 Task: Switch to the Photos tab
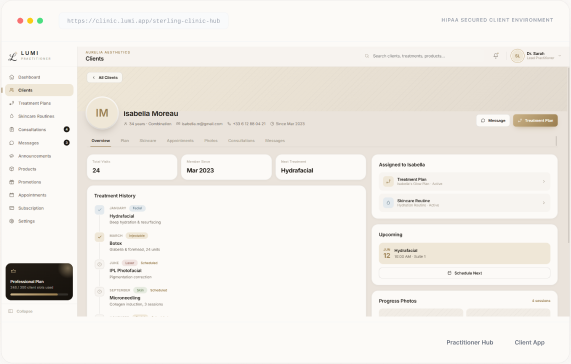[x=211, y=141]
